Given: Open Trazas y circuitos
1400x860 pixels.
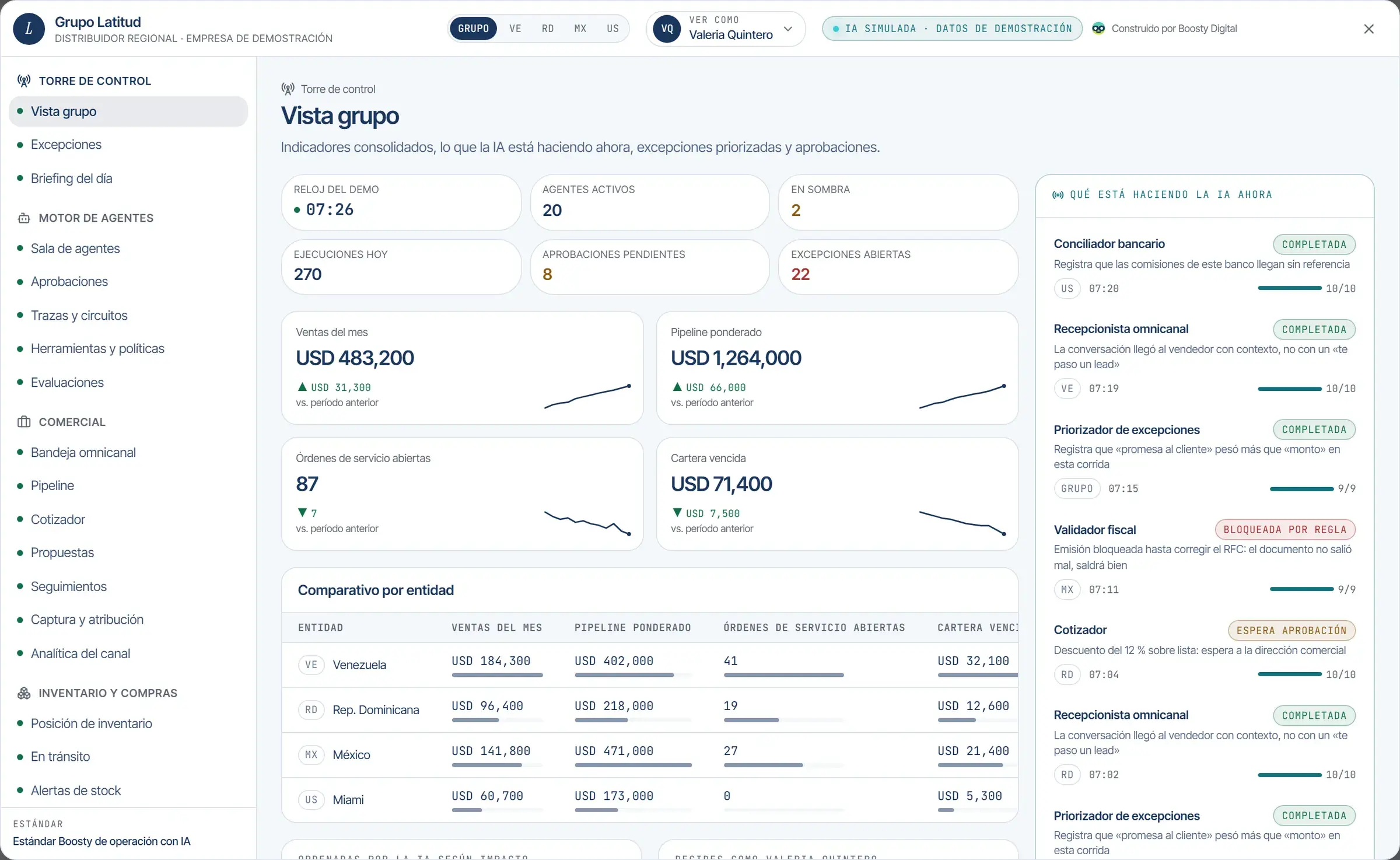Looking at the screenshot, I should click(x=128, y=316).
